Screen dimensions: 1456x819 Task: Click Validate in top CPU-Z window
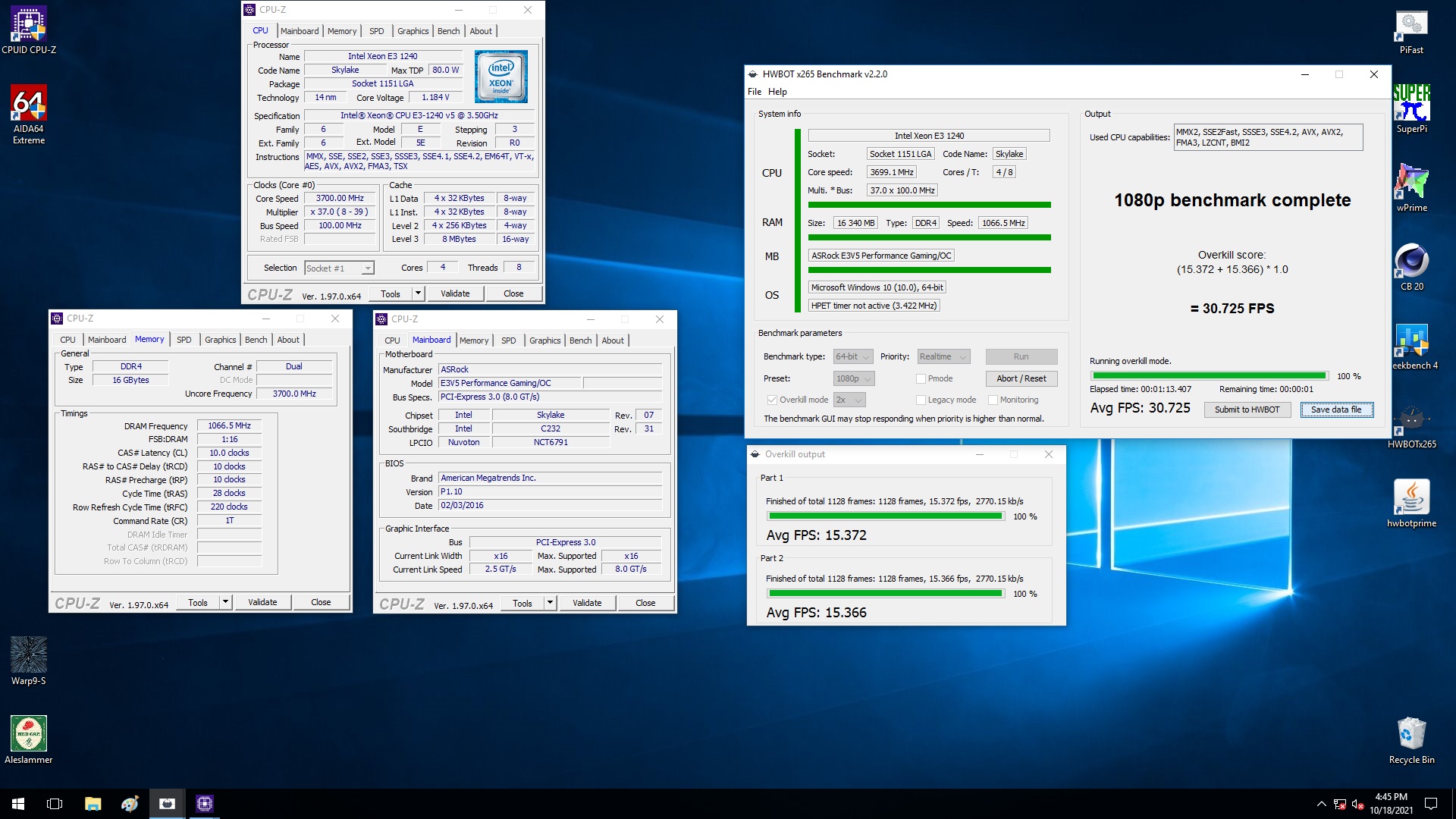(455, 293)
